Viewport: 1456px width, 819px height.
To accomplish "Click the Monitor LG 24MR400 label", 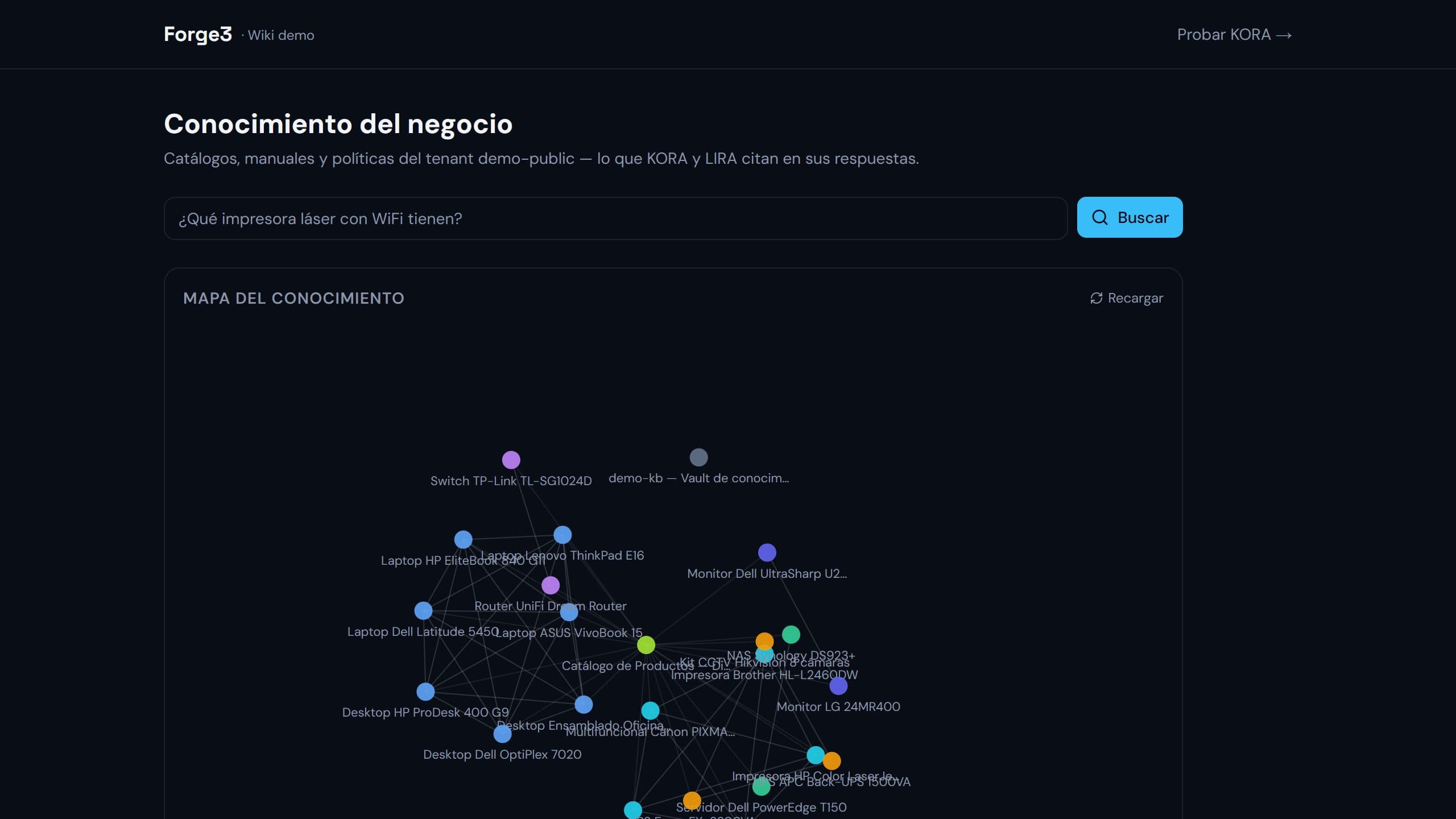I will (x=838, y=706).
